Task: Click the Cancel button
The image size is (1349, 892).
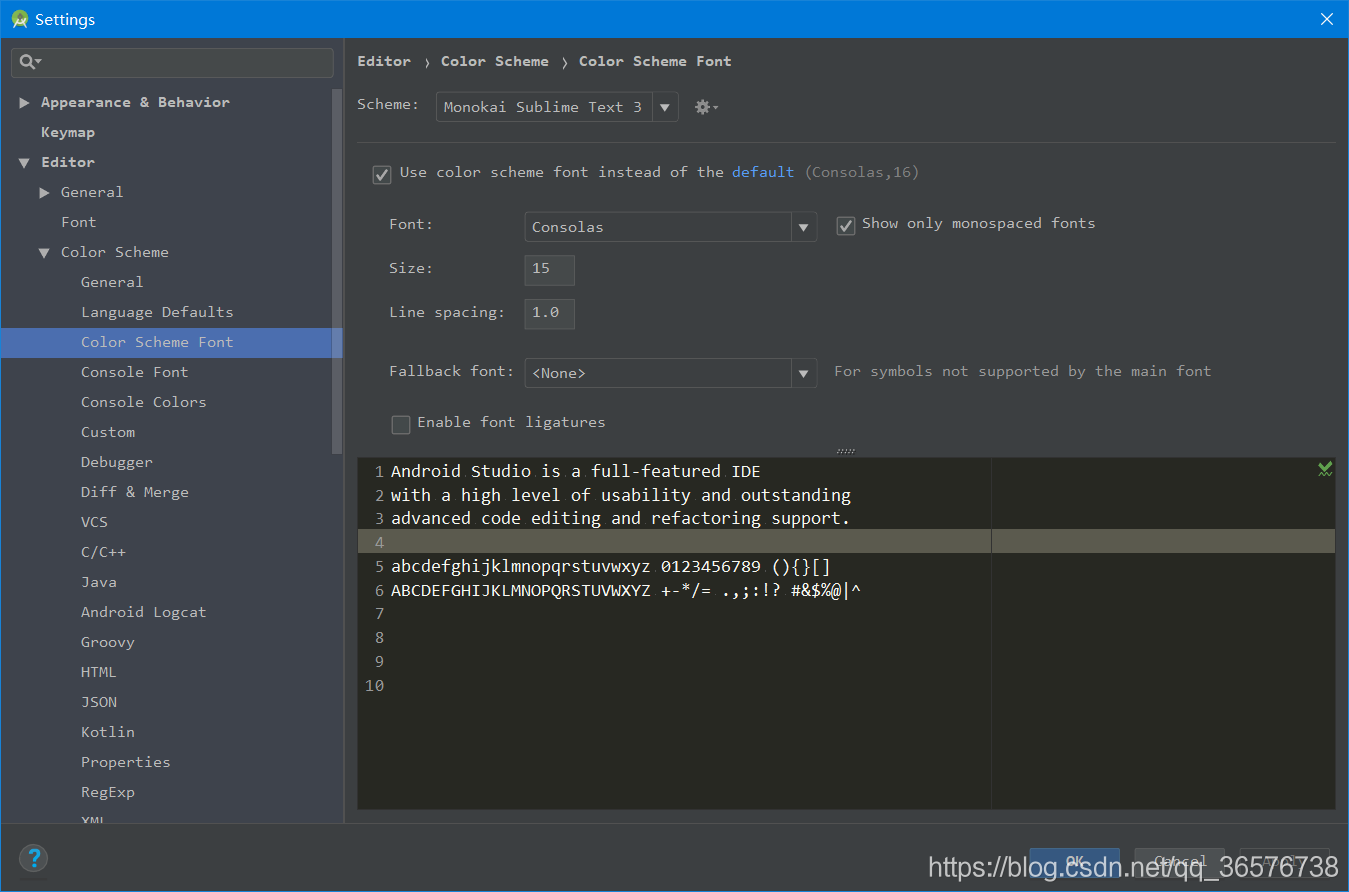Action: pos(1180,862)
